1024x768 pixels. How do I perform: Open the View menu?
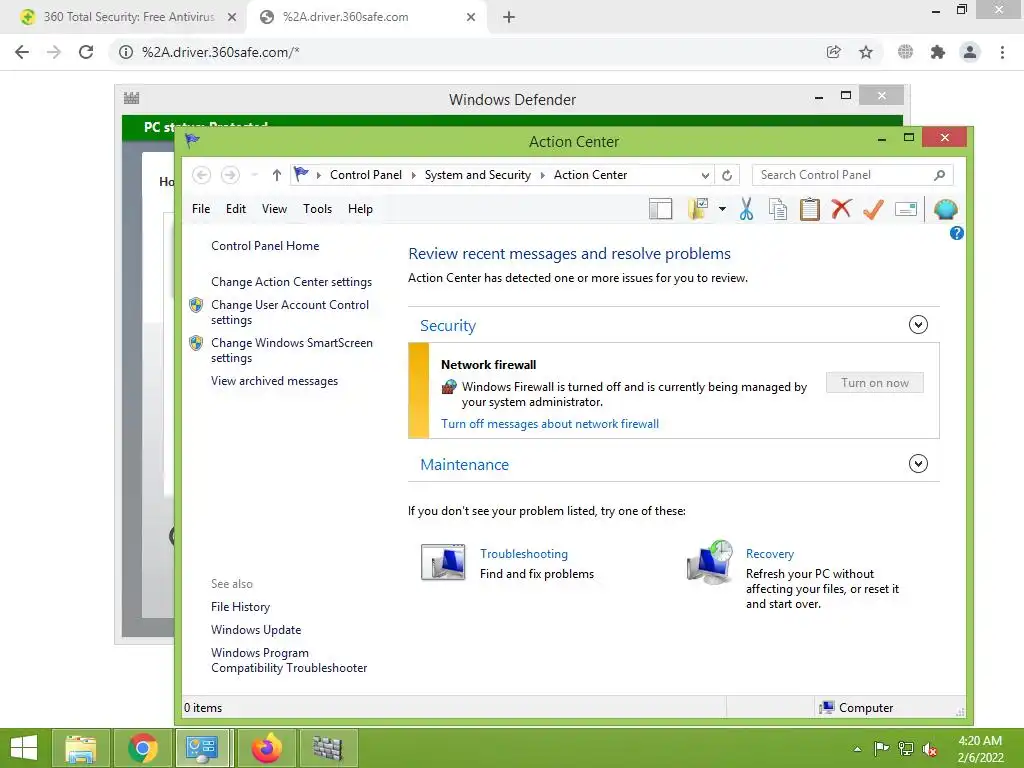(x=274, y=209)
